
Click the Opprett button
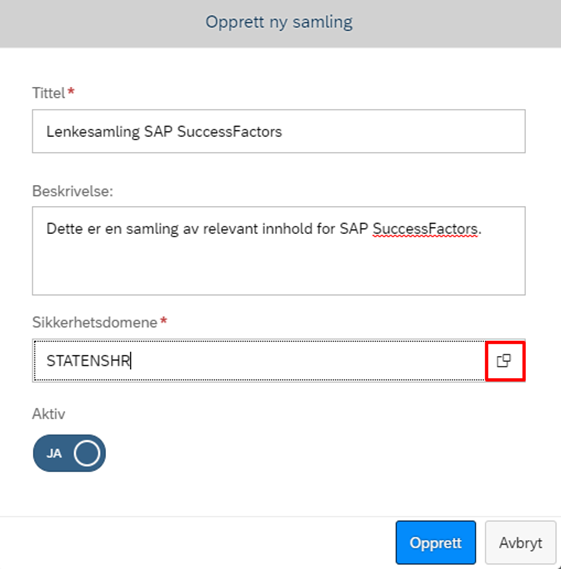(435, 543)
